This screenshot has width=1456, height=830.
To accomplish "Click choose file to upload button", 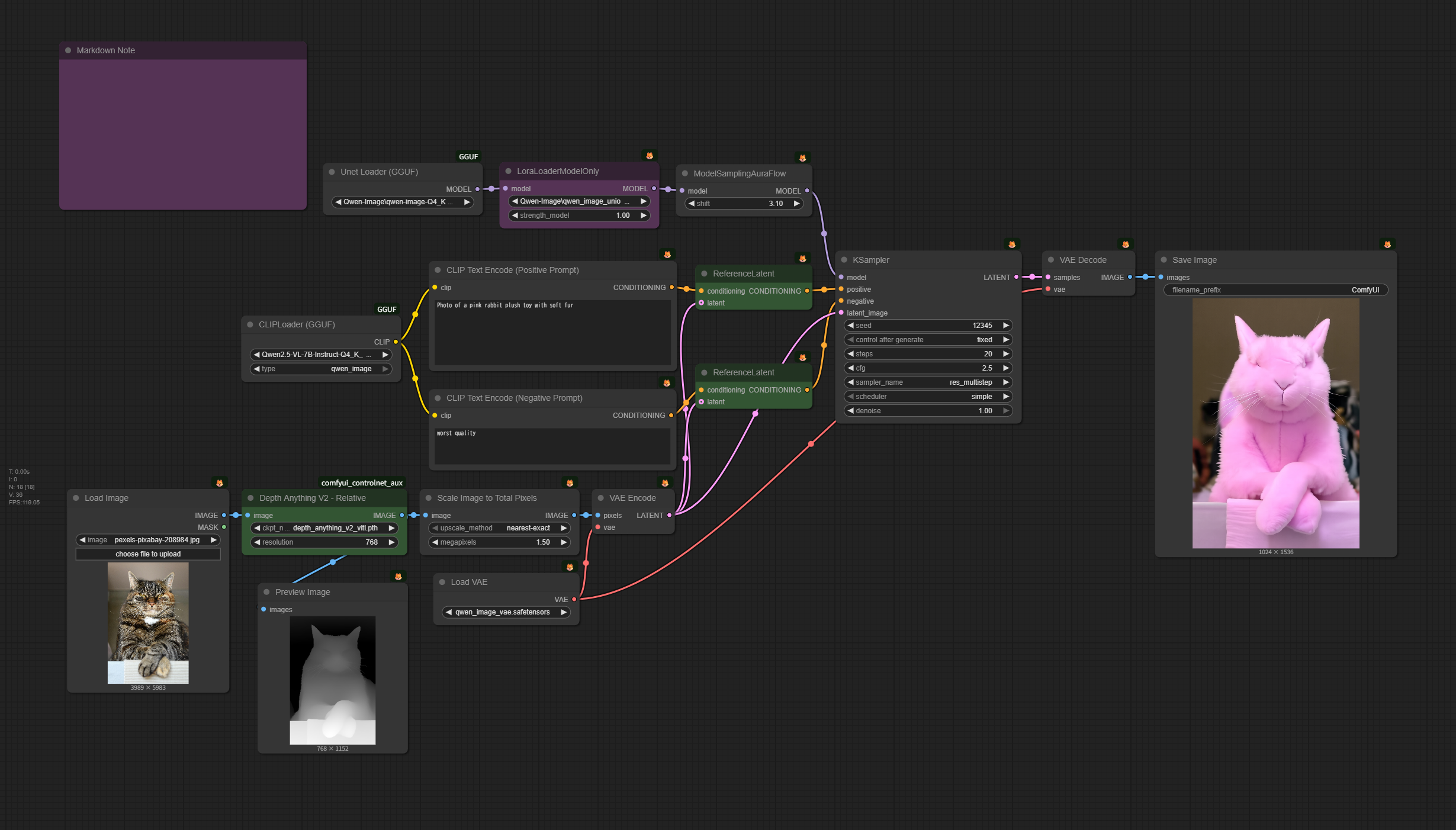I will click(148, 554).
